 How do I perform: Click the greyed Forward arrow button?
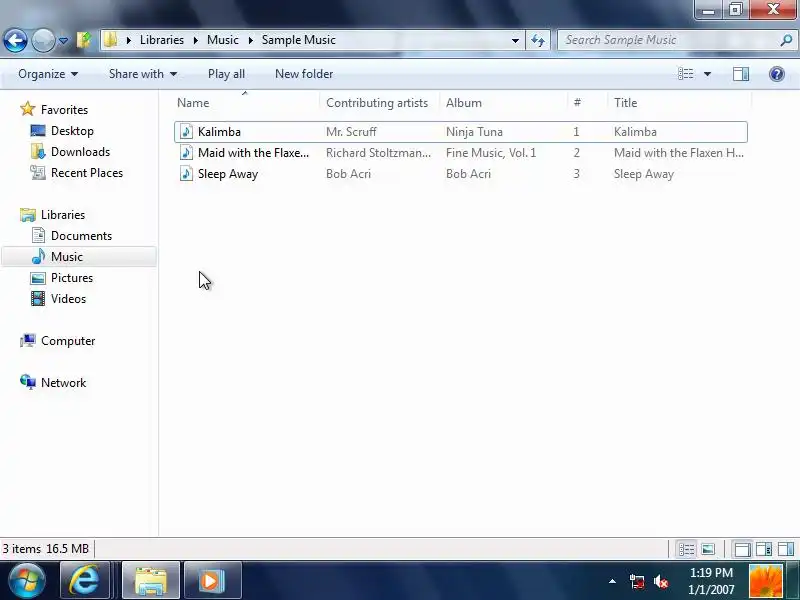click(43, 40)
